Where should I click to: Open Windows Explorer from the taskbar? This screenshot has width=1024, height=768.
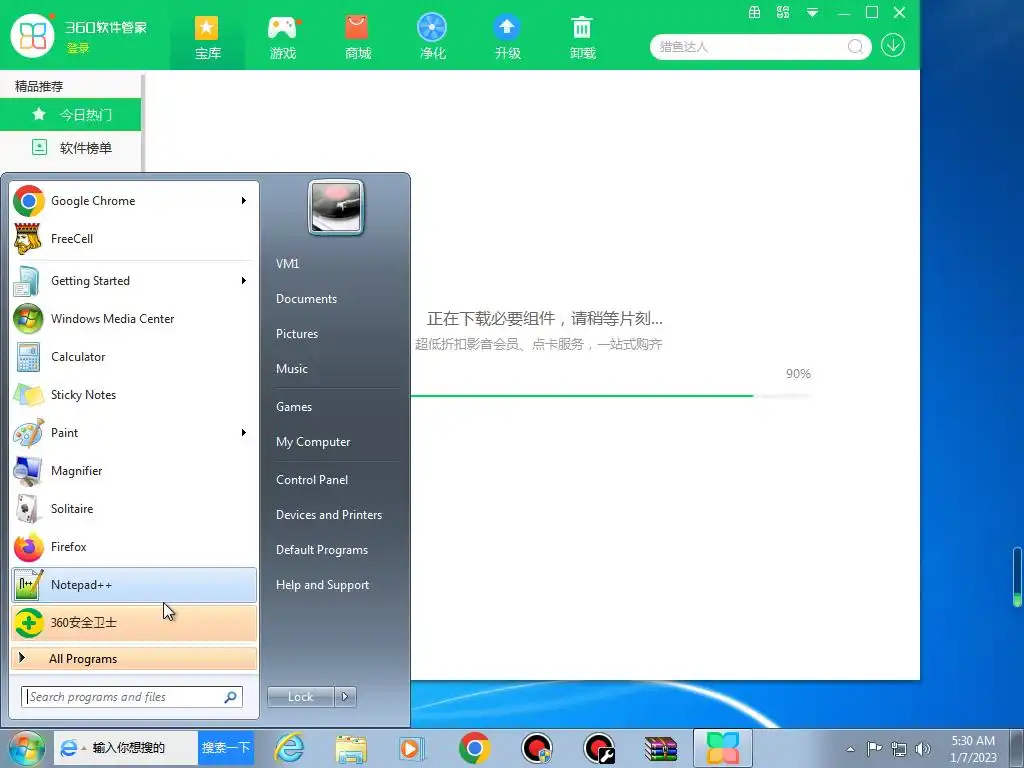[351, 748]
